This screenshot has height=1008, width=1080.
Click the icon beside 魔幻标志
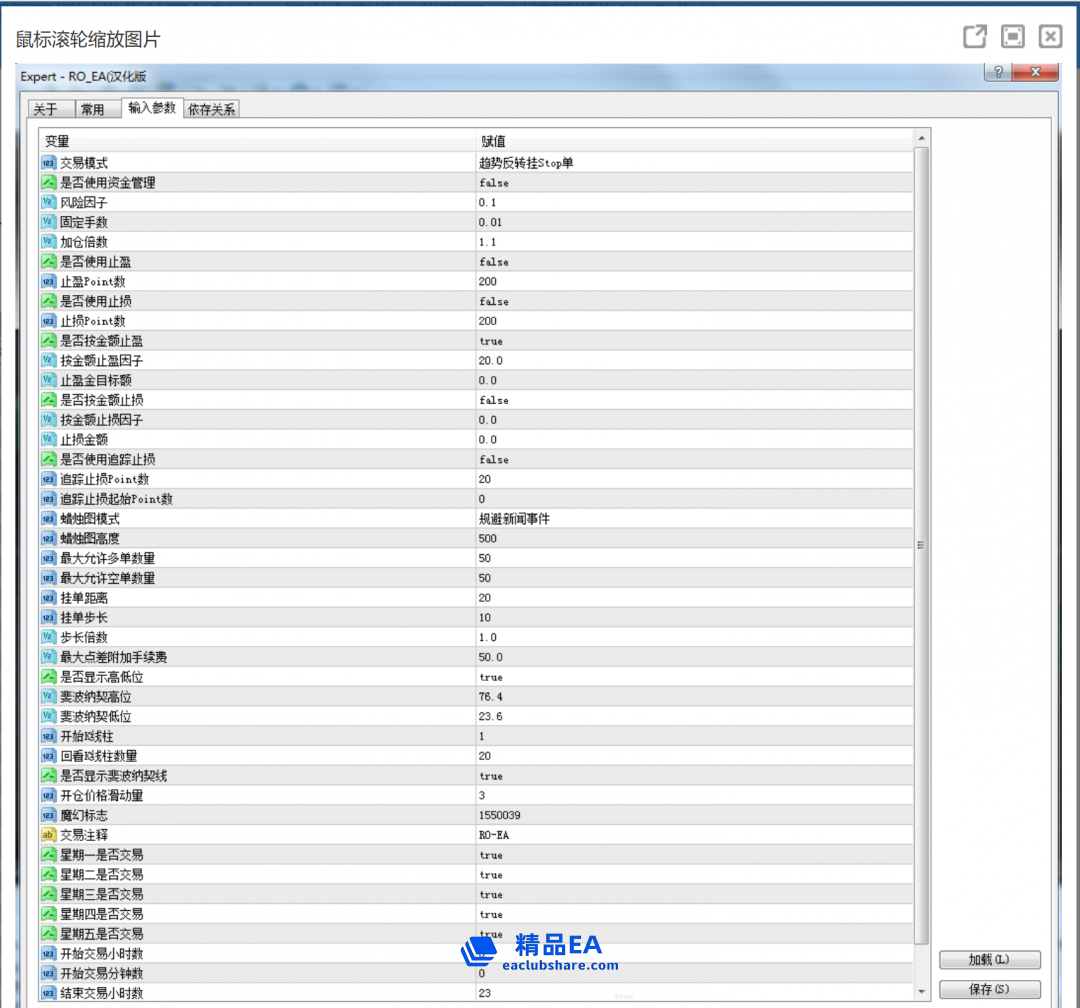(x=48, y=815)
